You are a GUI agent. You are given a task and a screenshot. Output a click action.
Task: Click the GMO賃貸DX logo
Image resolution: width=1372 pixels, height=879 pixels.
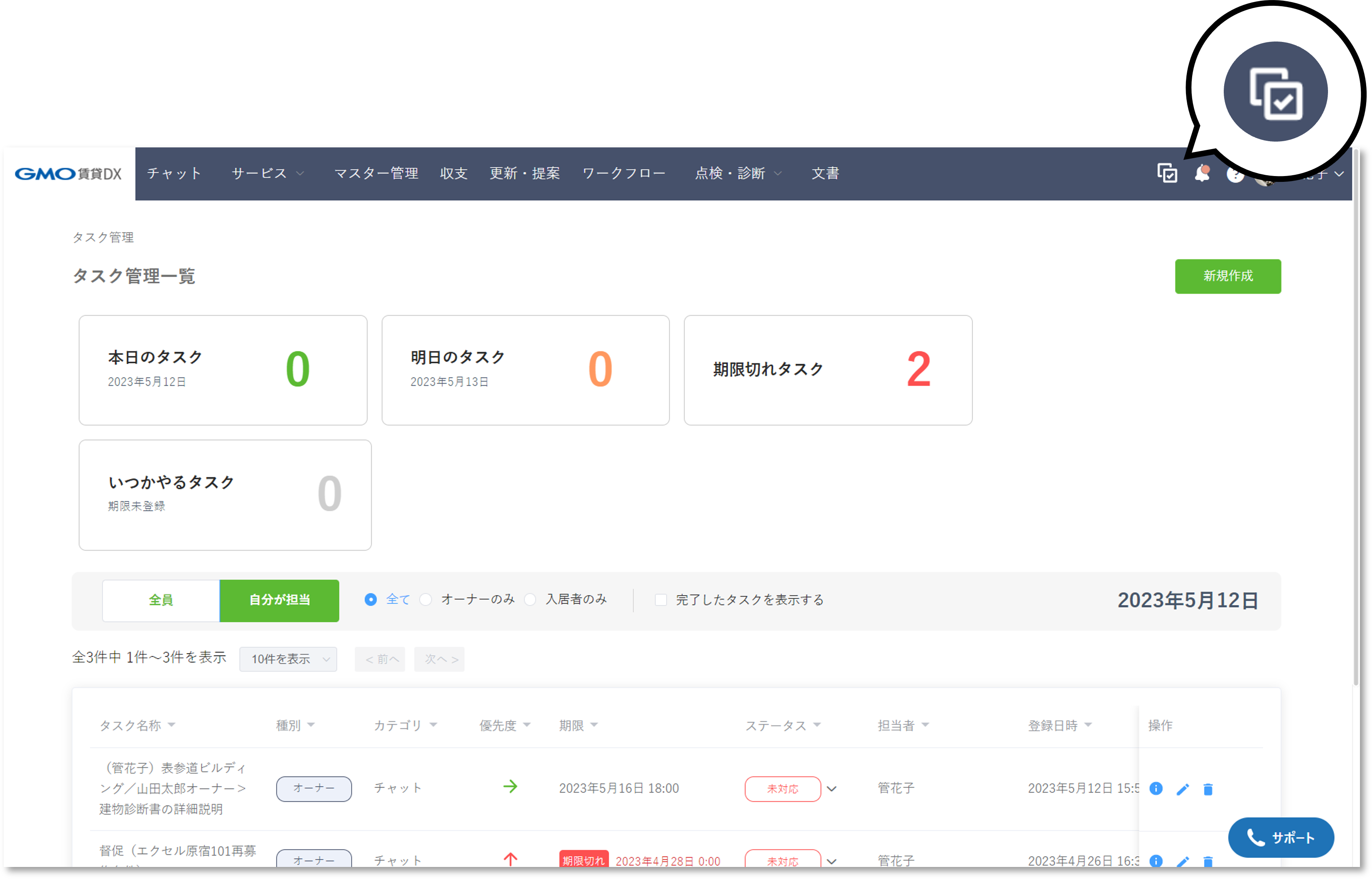click(69, 174)
